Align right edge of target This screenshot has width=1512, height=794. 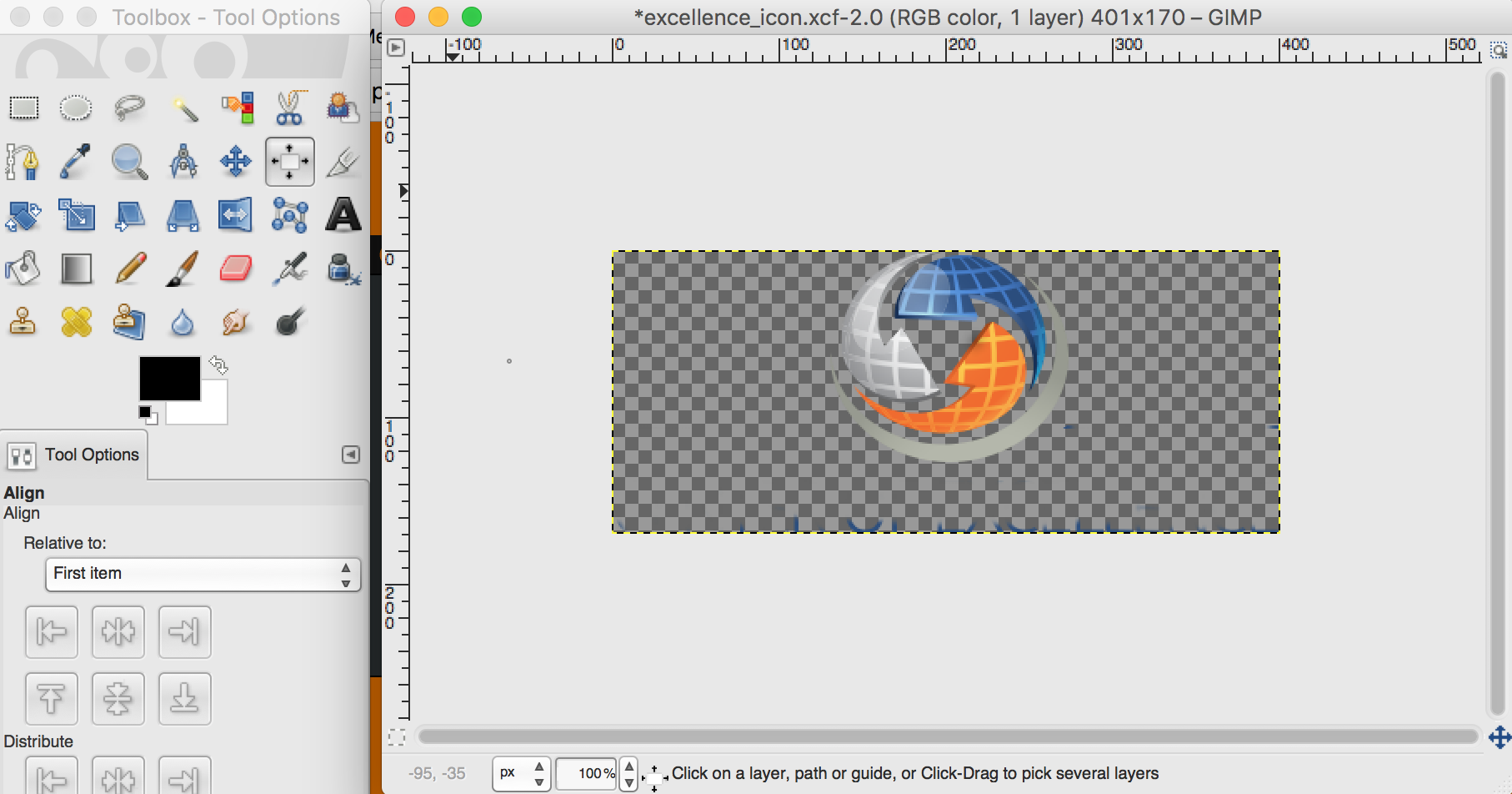pyautogui.click(x=185, y=632)
